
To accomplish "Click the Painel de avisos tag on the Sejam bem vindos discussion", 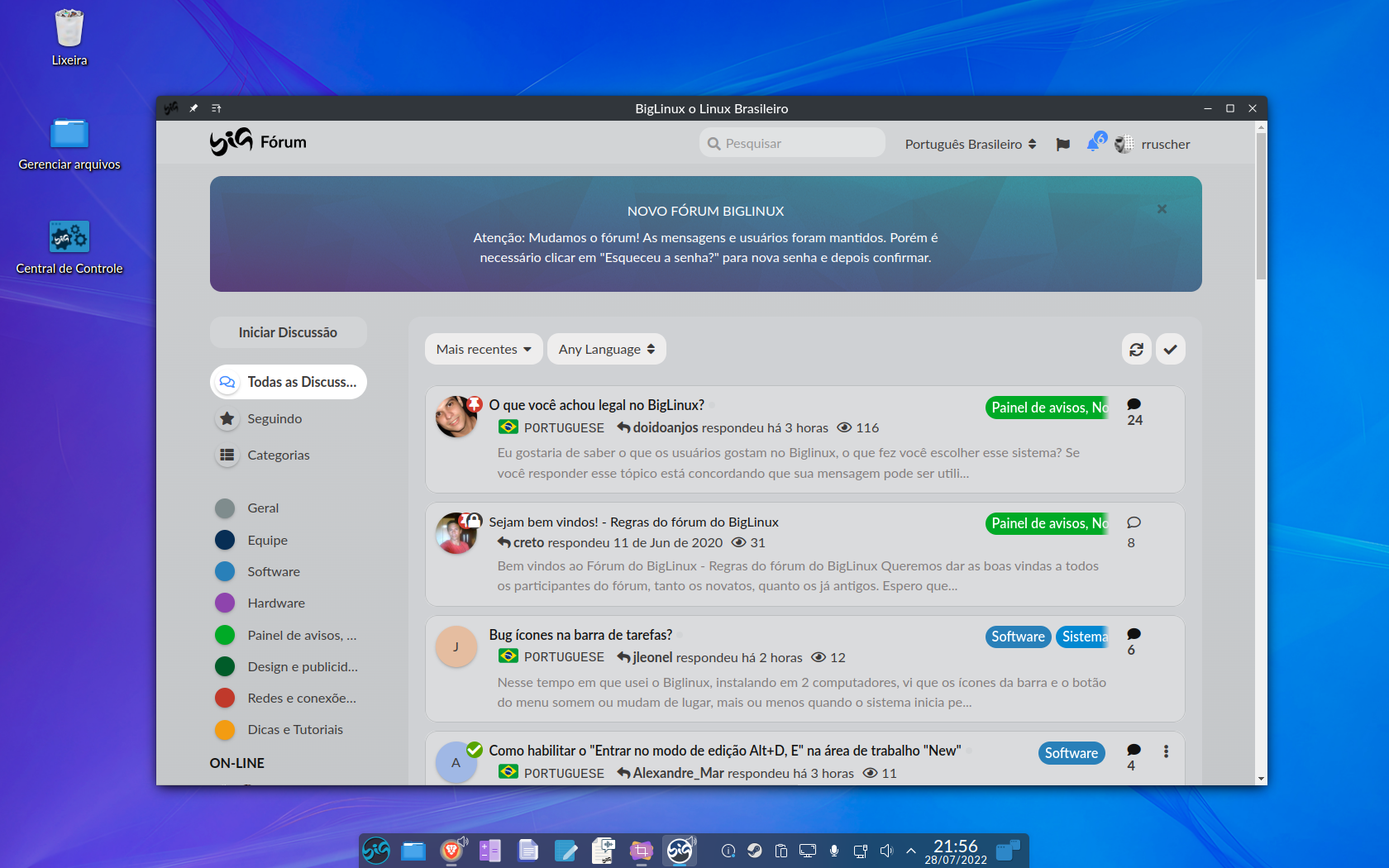I will click(1048, 523).
